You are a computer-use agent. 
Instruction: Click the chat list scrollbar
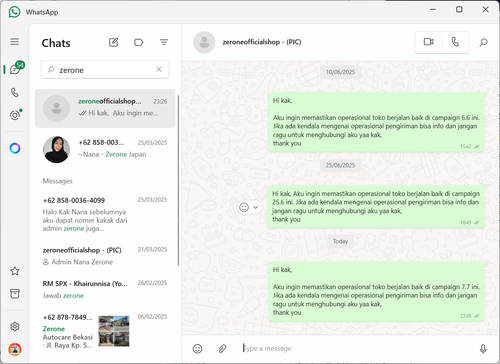tap(178, 180)
